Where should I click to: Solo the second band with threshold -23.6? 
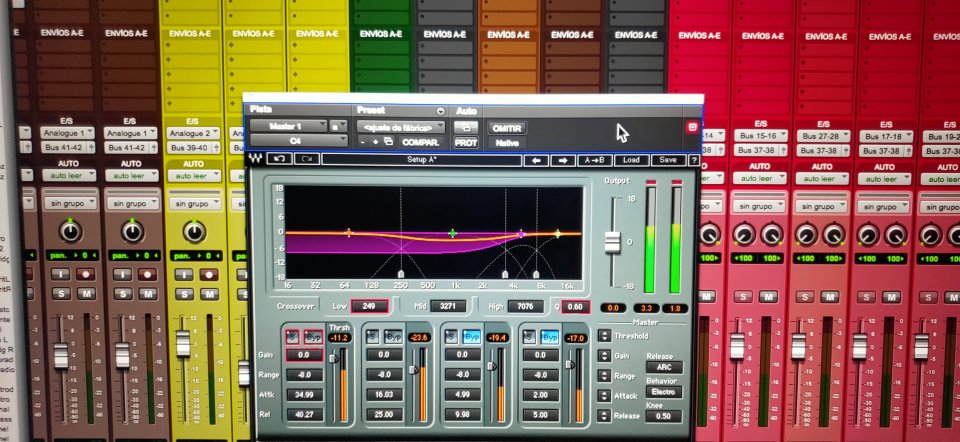pos(372,337)
